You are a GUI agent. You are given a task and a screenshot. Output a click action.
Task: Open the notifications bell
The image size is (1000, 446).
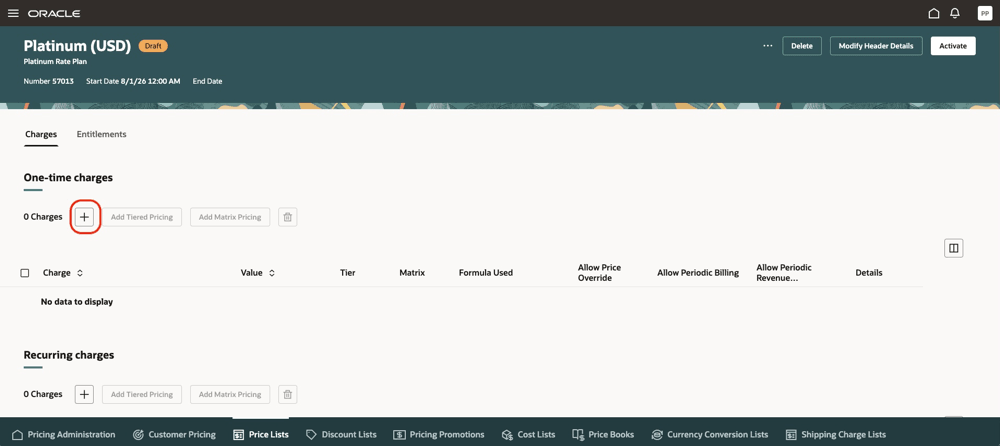(x=955, y=13)
